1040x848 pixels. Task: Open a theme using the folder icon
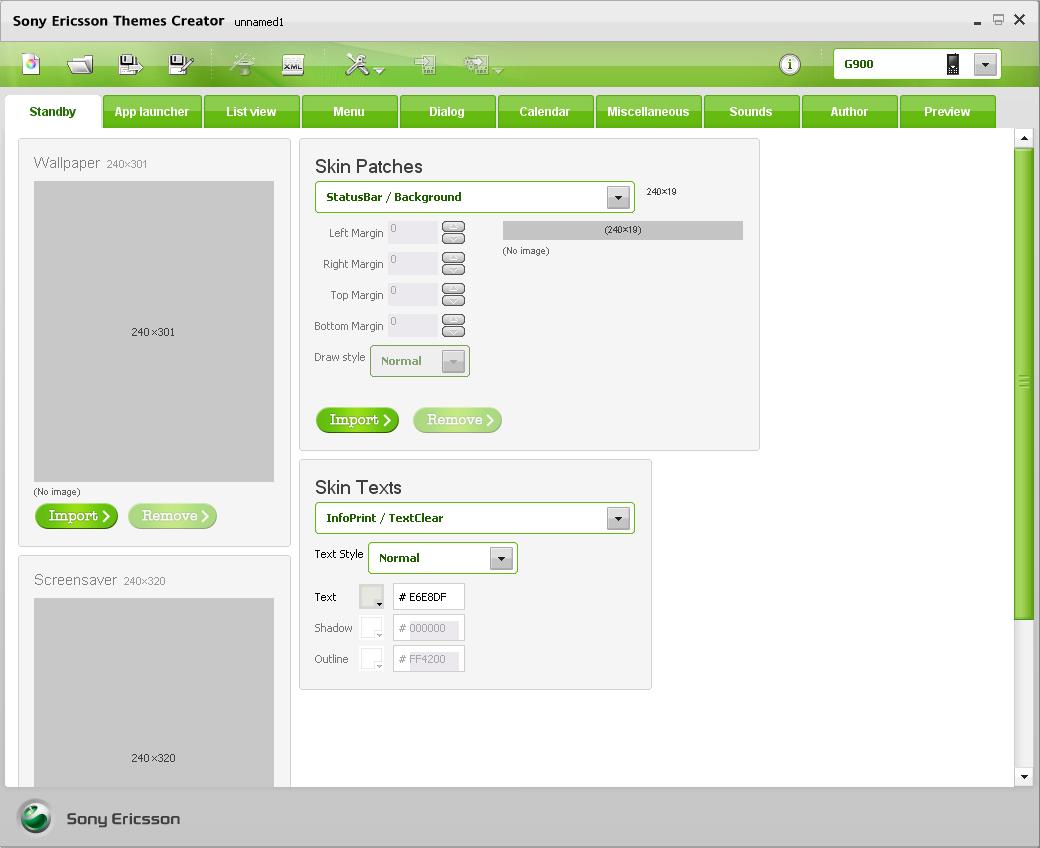80,64
